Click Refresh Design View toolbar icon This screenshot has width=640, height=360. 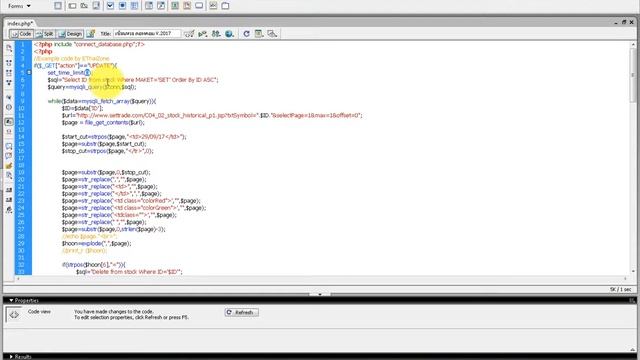coord(247,34)
